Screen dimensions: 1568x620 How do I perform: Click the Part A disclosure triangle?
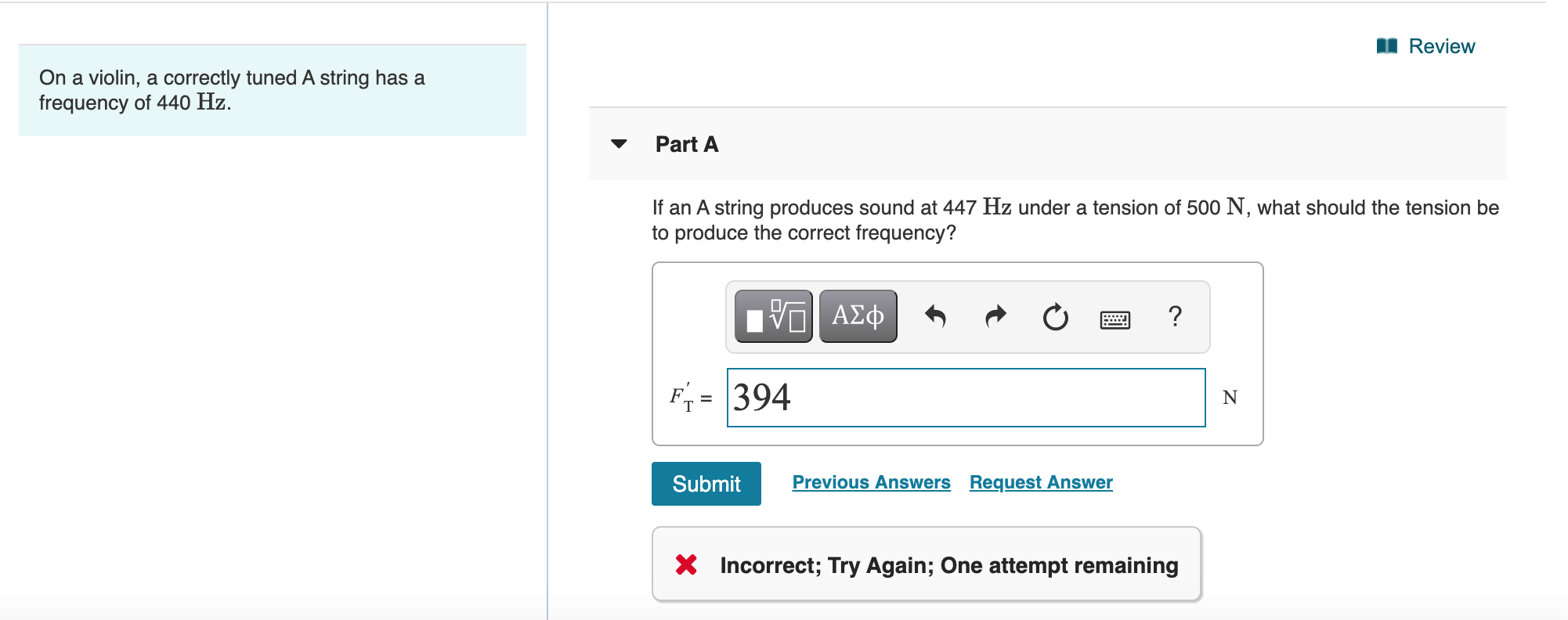tap(618, 144)
